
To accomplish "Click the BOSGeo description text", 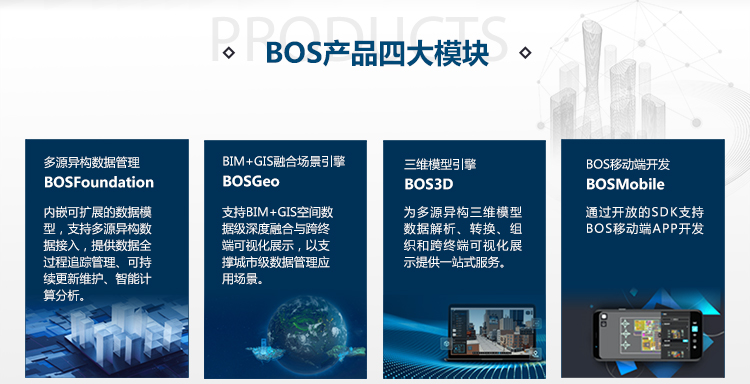I will [277, 245].
